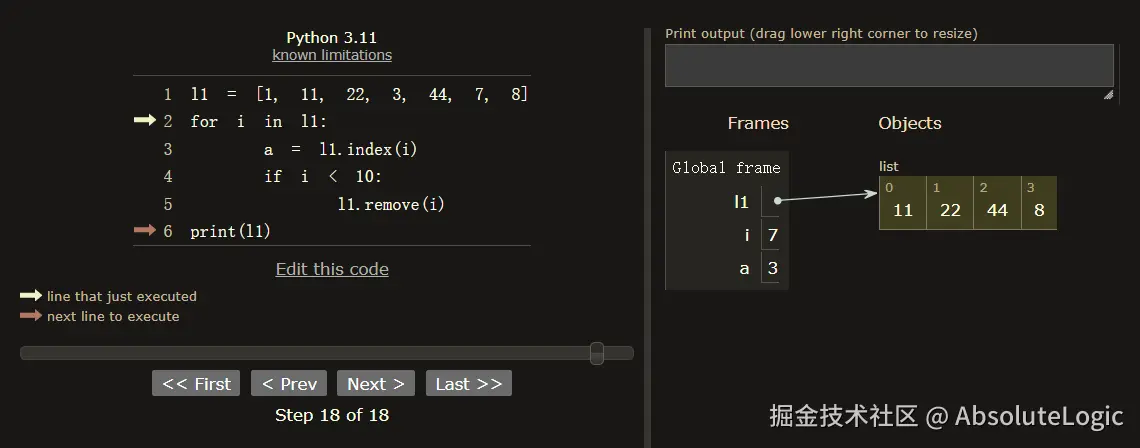Click code line 'a = l1.index(i)'

(x=340, y=149)
